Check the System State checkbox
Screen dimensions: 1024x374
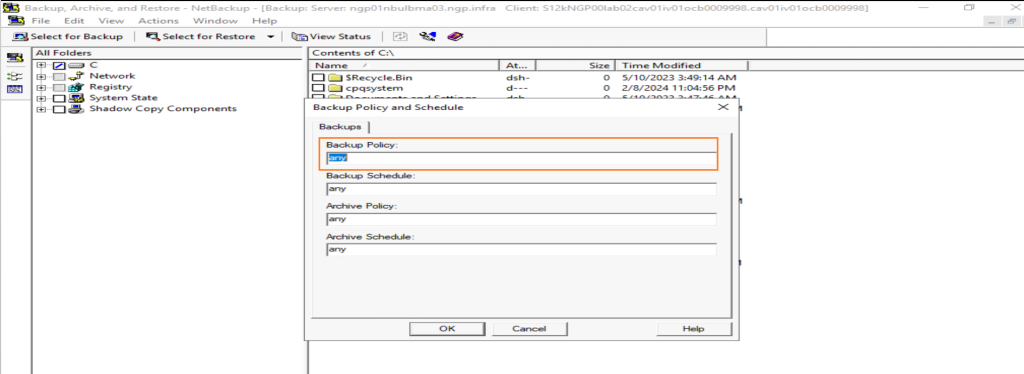pyautogui.click(x=59, y=99)
